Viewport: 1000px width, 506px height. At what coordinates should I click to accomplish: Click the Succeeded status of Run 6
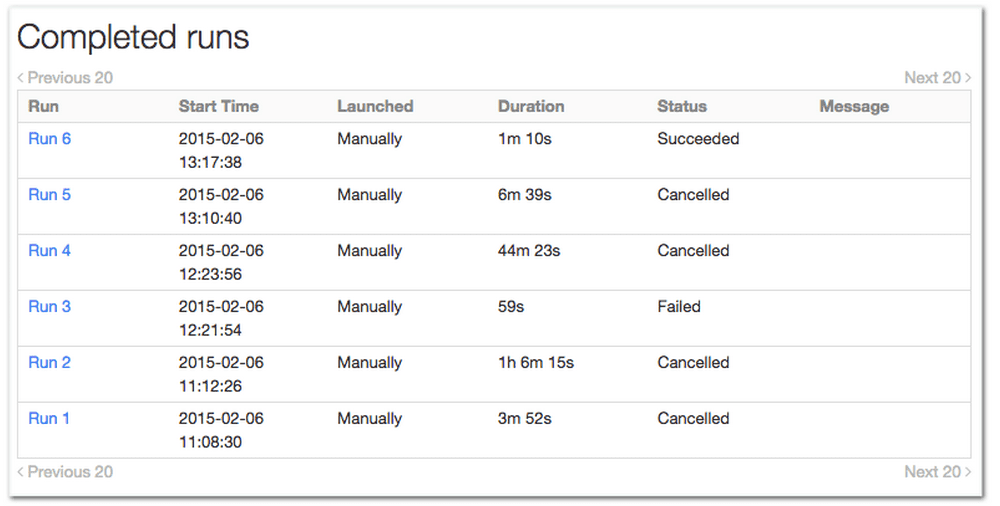(x=698, y=139)
